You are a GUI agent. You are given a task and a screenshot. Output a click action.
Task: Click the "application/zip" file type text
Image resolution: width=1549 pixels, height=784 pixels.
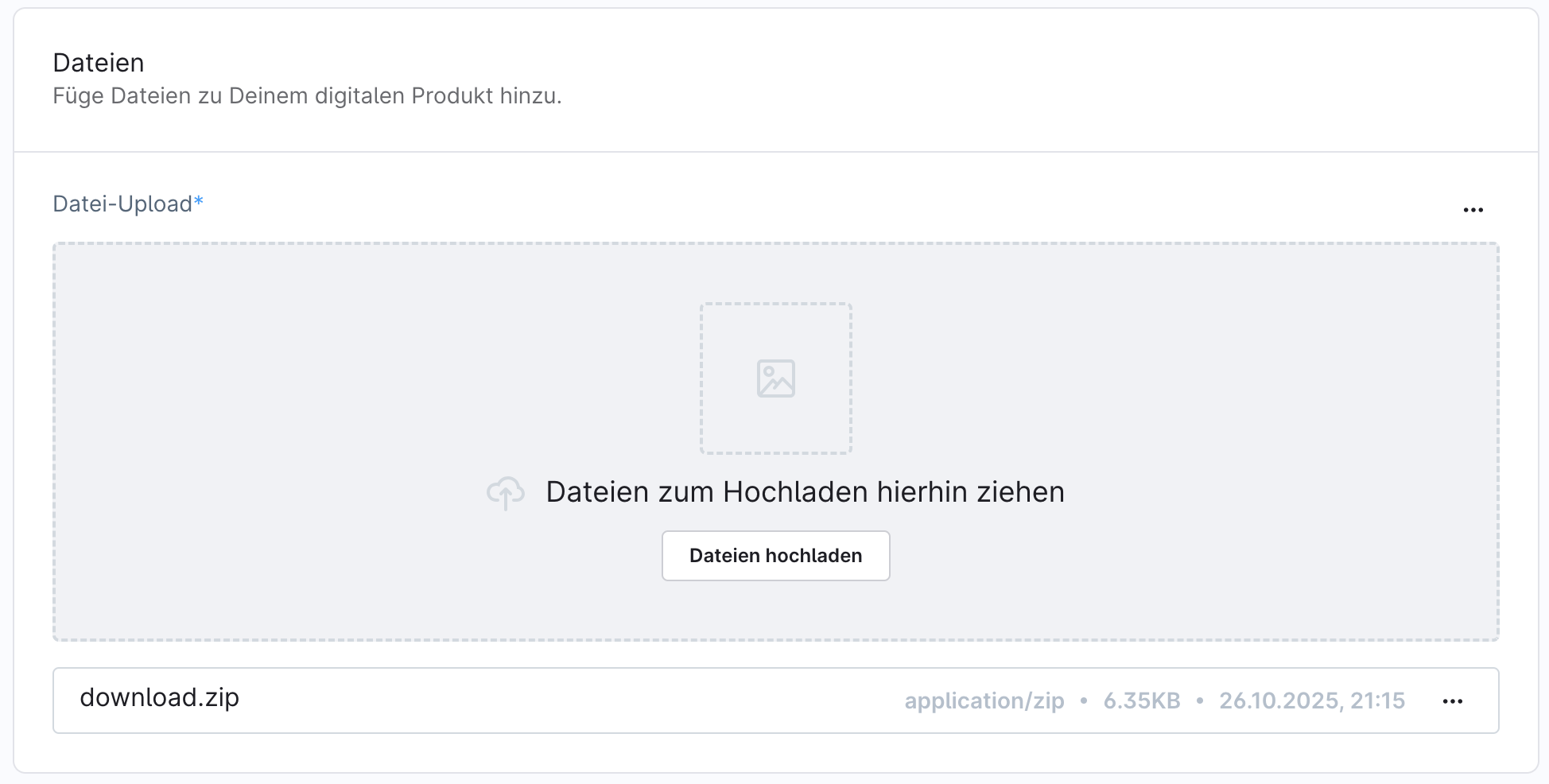984,701
